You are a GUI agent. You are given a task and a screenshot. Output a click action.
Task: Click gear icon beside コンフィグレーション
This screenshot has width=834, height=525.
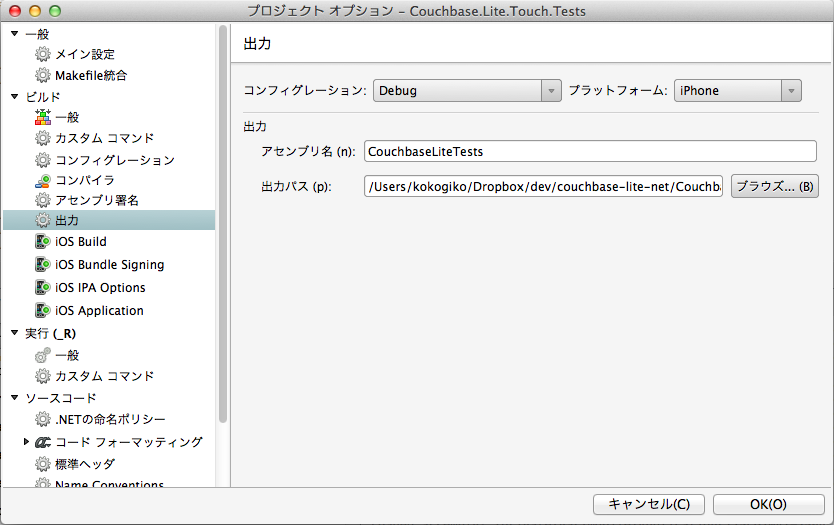[x=43, y=160]
